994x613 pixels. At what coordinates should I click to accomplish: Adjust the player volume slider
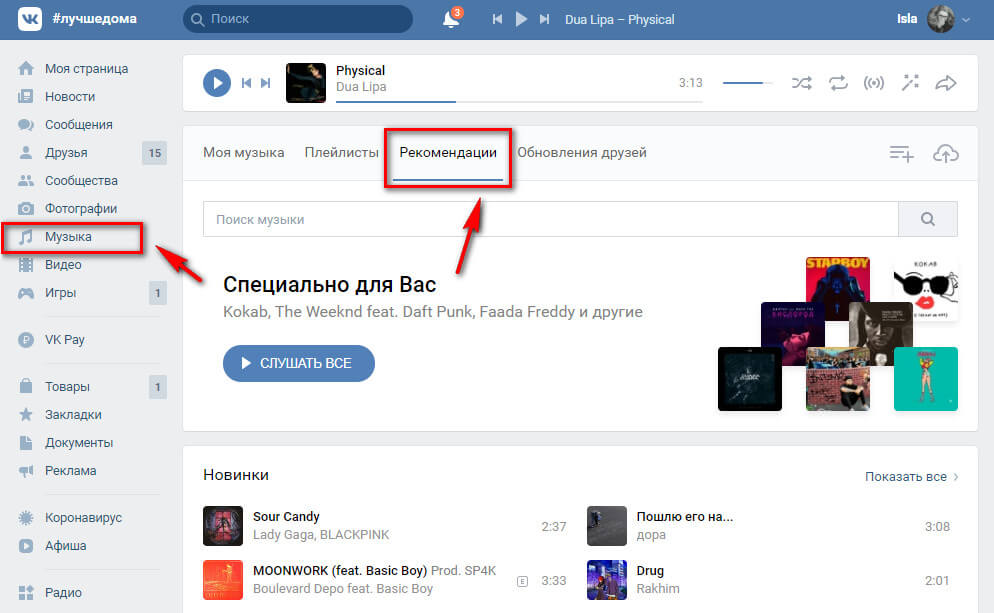[746, 83]
